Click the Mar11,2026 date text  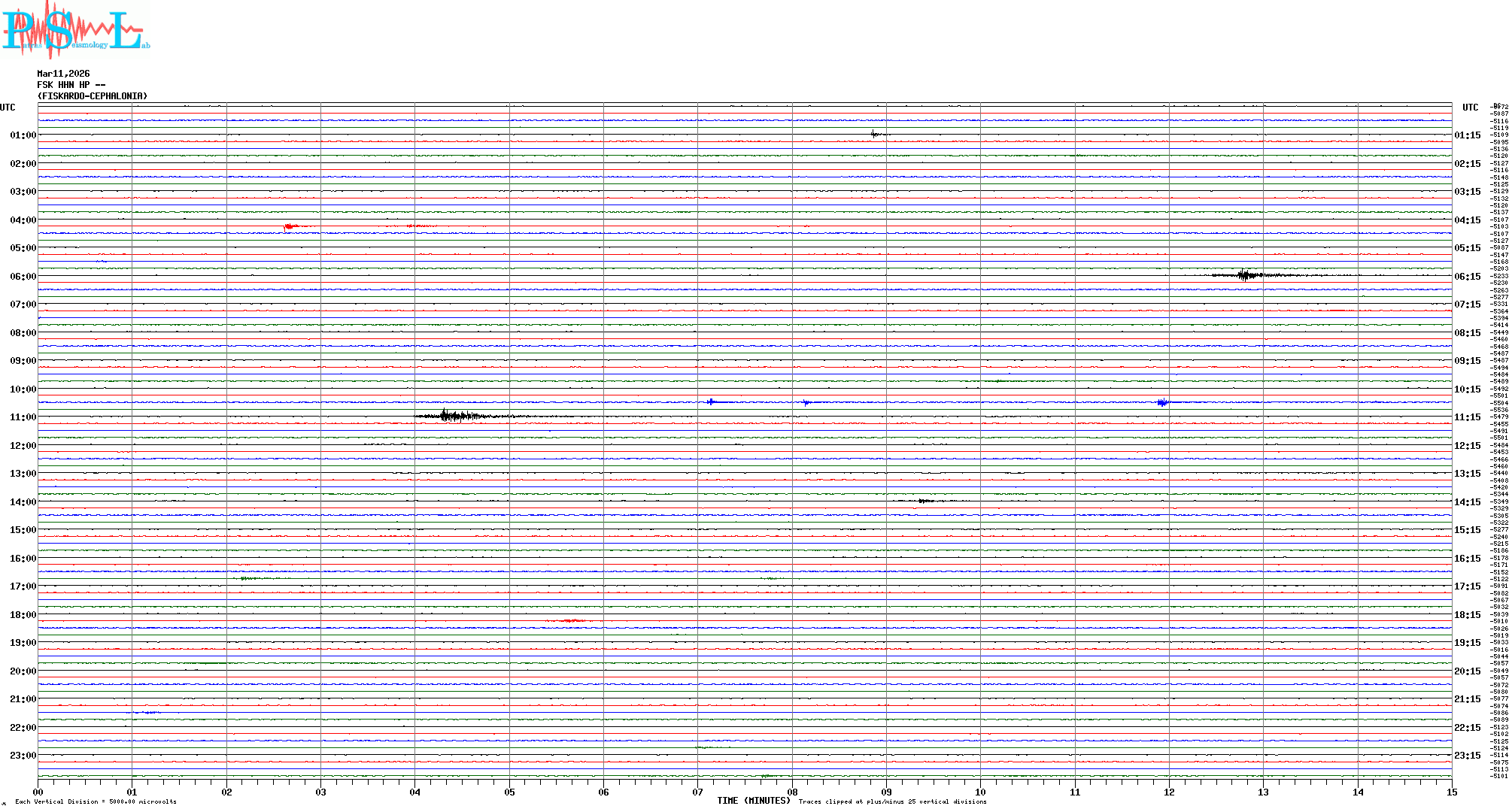coord(63,74)
